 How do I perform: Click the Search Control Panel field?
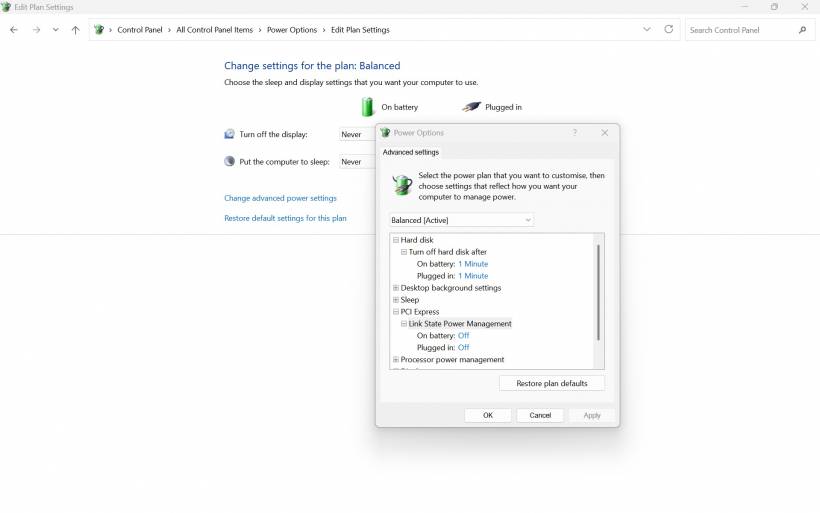click(x=740, y=30)
